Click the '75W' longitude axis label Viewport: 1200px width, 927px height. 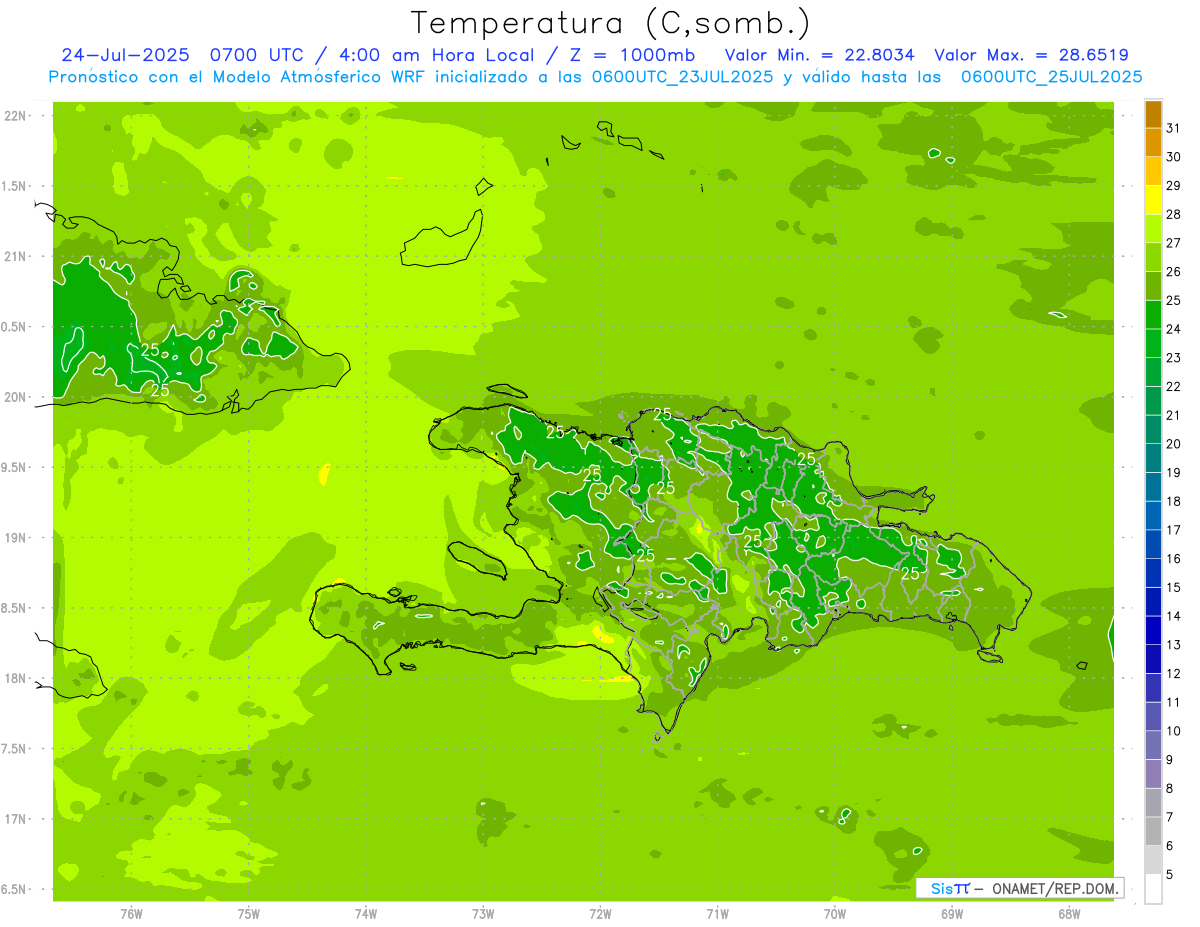[249, 913]
